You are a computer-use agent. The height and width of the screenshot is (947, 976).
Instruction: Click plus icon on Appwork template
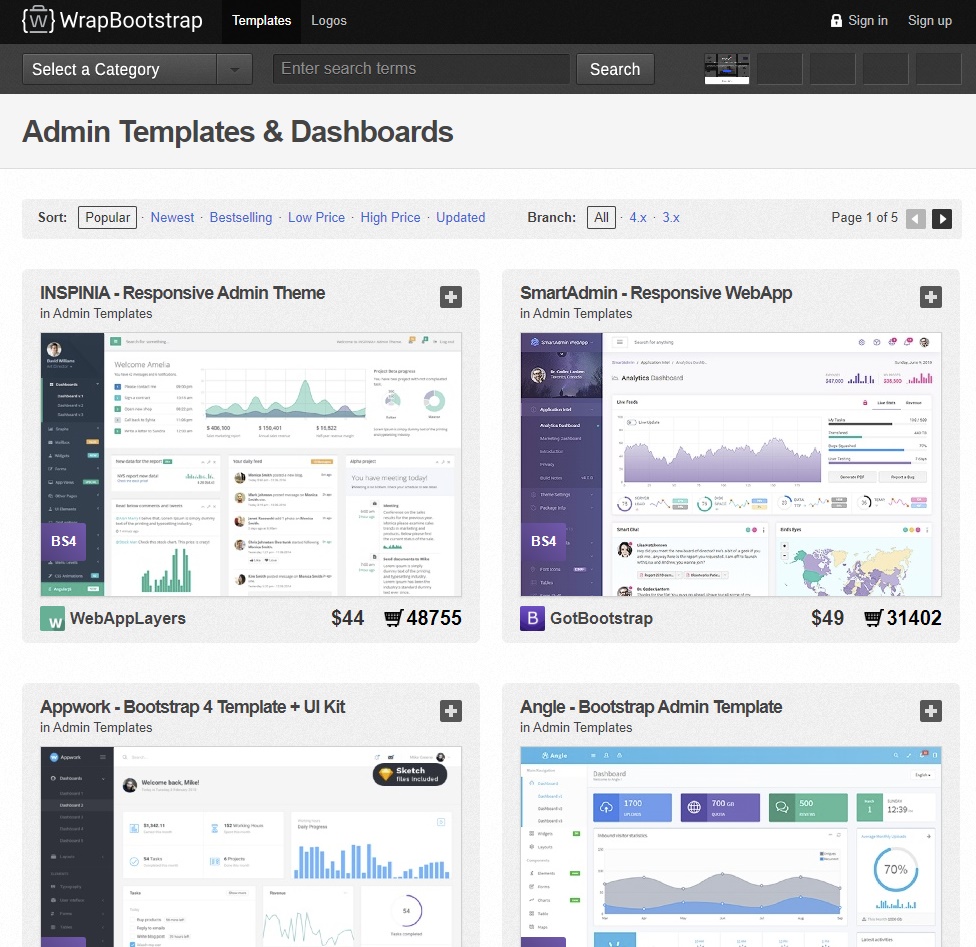pyautogui.click(x=451, y=711)
